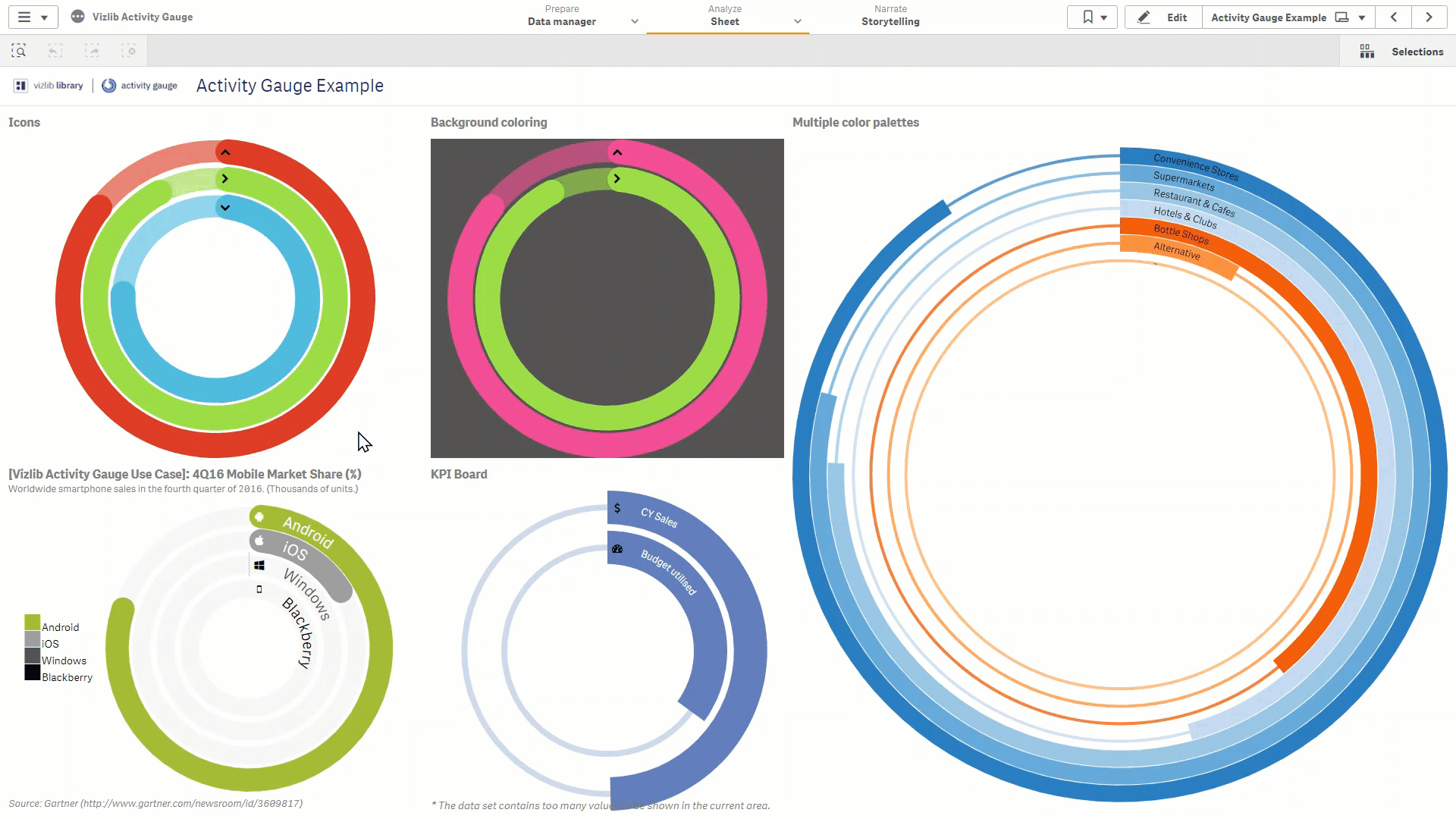
Task: Click the Apple icon on iOS arc
Action: click(x=259, y=541)
